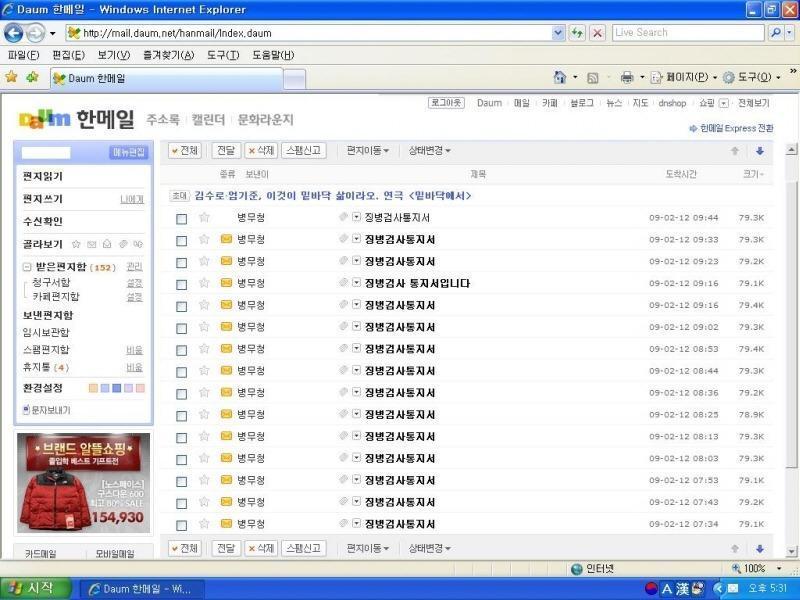This screenshot has height=600, width=800.
Task: Open the Favorites Center star icon
Action: (x=11, y=77)
